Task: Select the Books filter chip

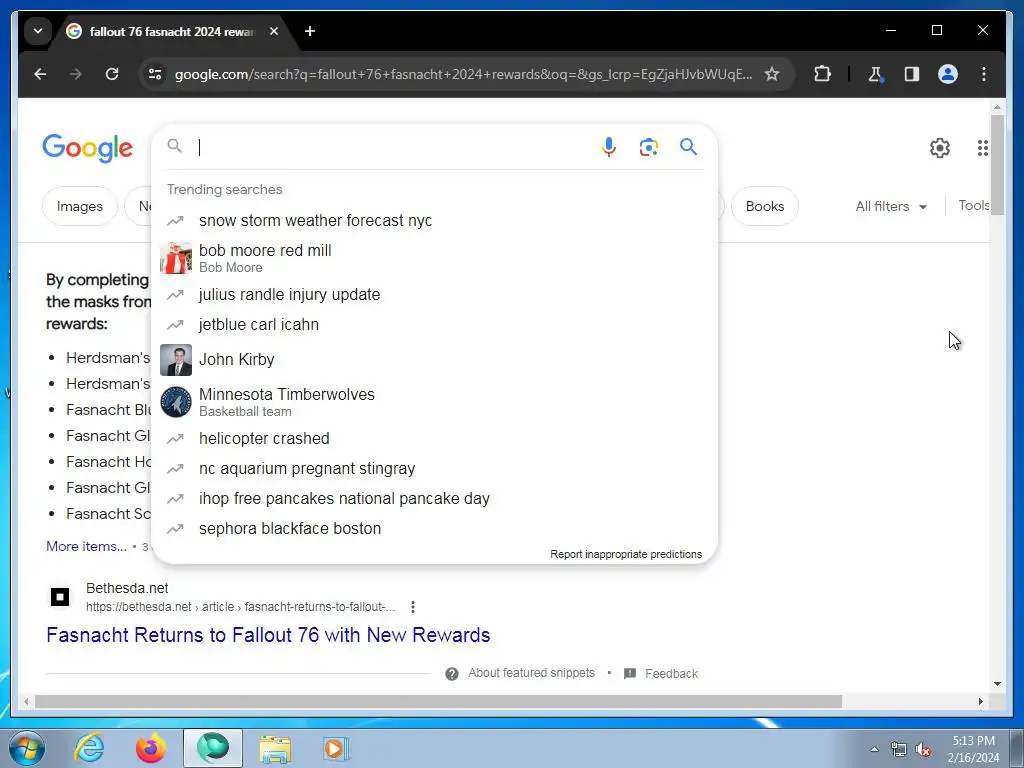Action: 765,206
